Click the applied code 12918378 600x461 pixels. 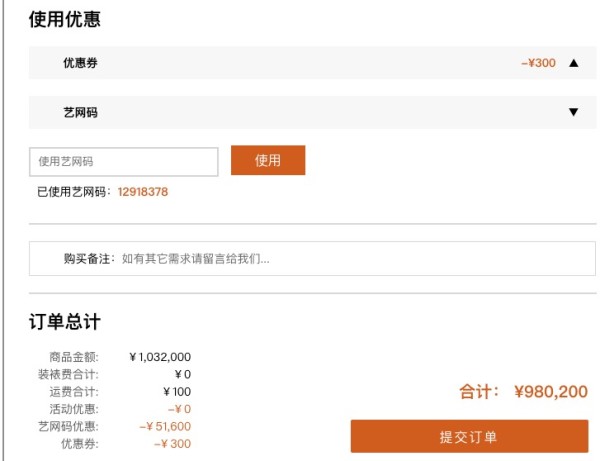[143, 192]
